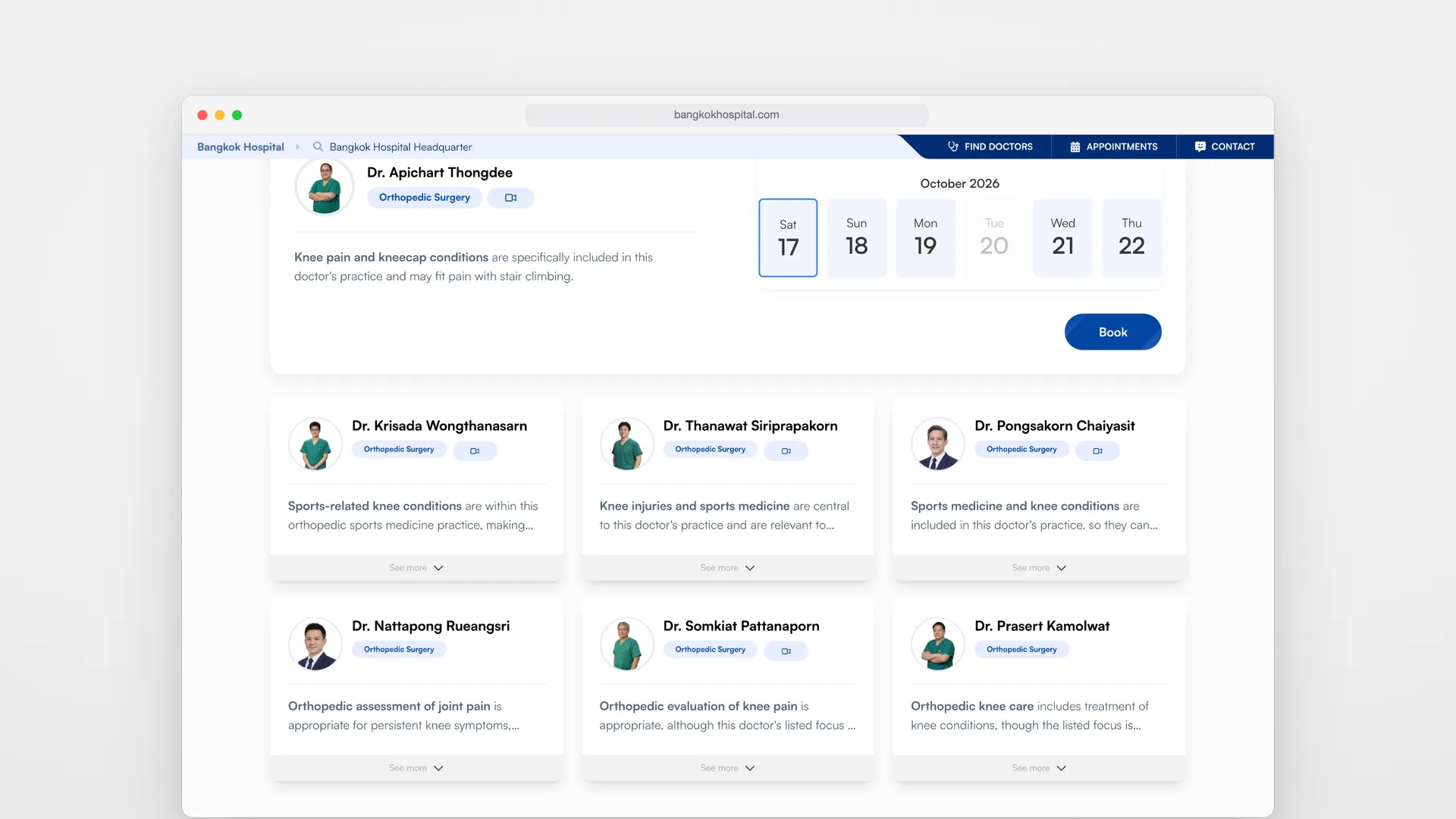Click video consult icon for Dr. Somkiat Pattanaporn

[786, 651]
